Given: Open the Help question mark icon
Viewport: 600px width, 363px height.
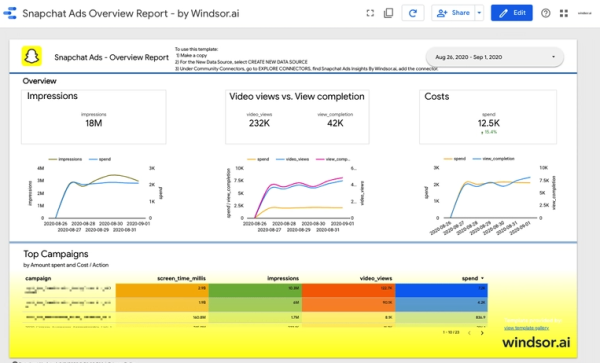Looking at the screenshot, I should pyautogui.click(x=546, y=13).
